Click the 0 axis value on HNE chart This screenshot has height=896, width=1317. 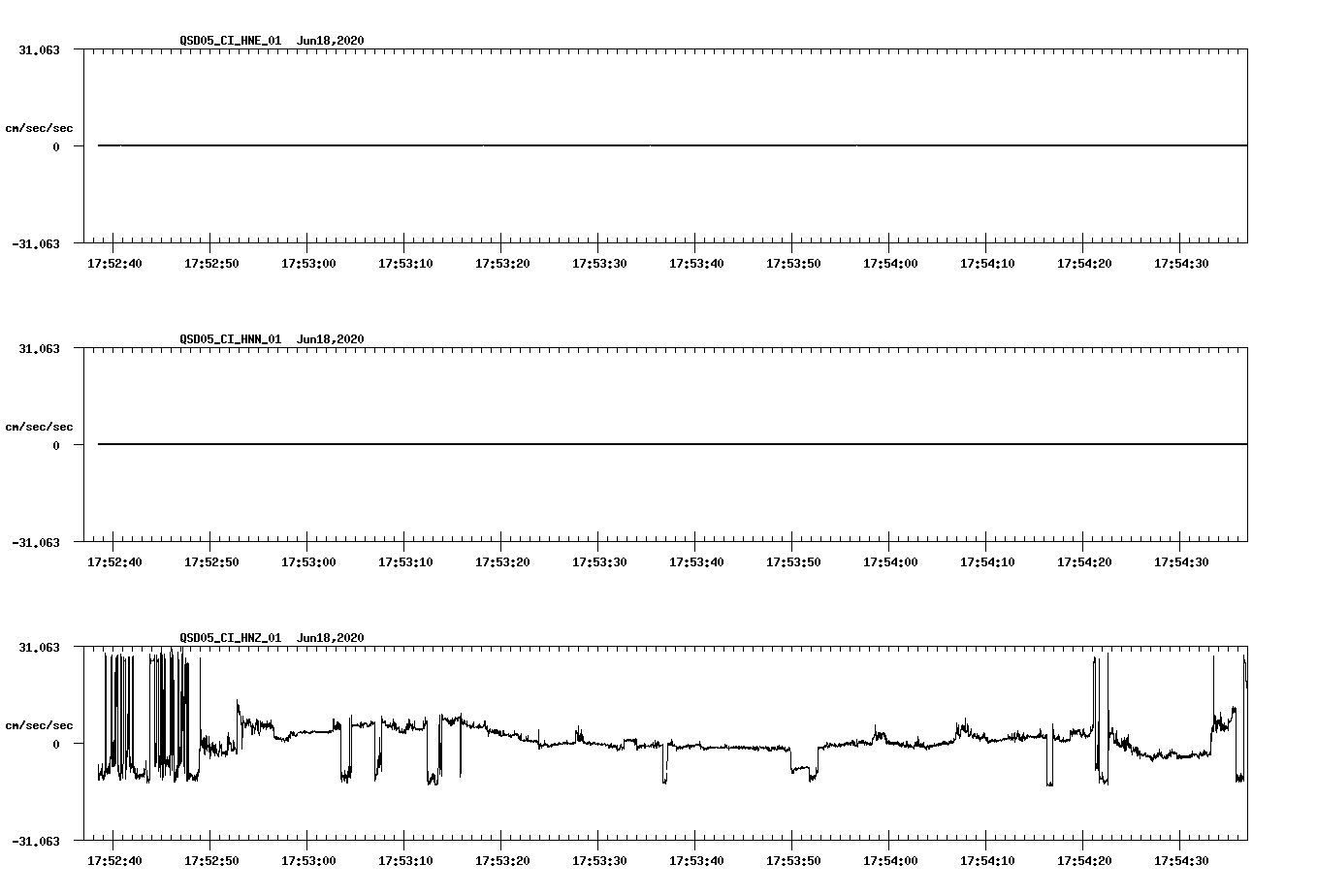[x=56, y=147]
